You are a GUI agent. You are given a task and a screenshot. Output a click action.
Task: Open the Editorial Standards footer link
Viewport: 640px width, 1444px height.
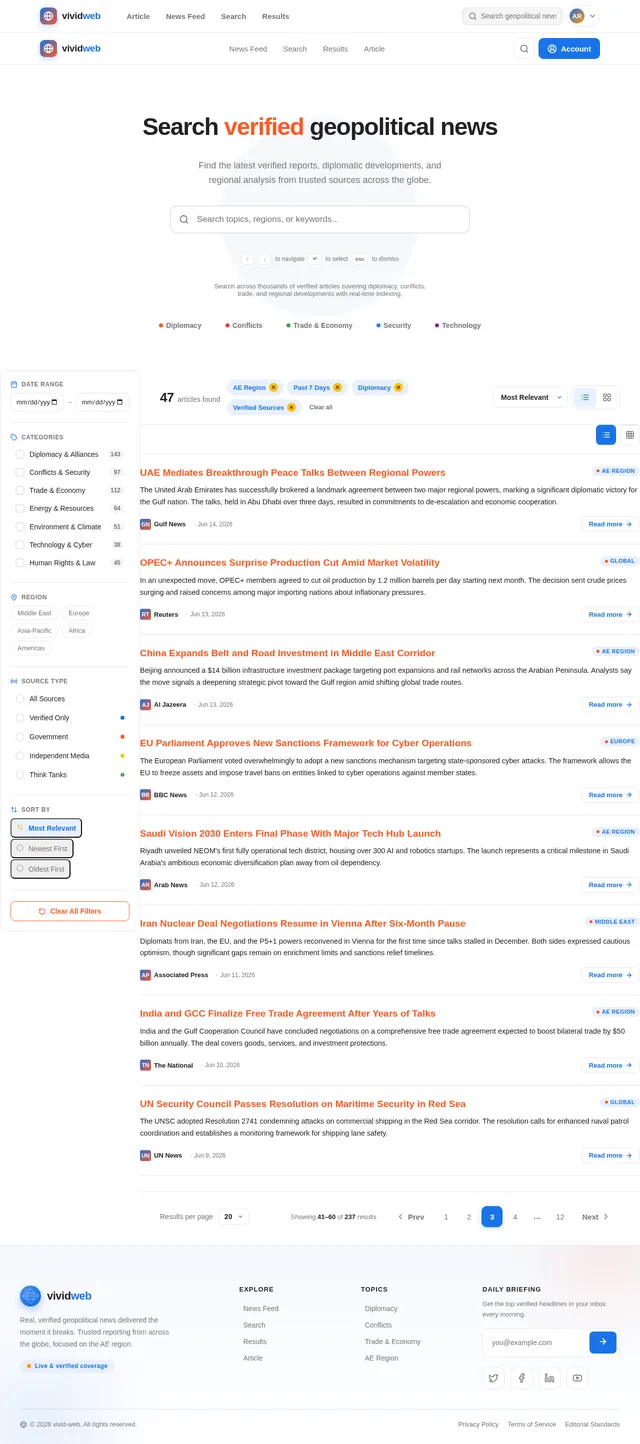pos(592,1424)
